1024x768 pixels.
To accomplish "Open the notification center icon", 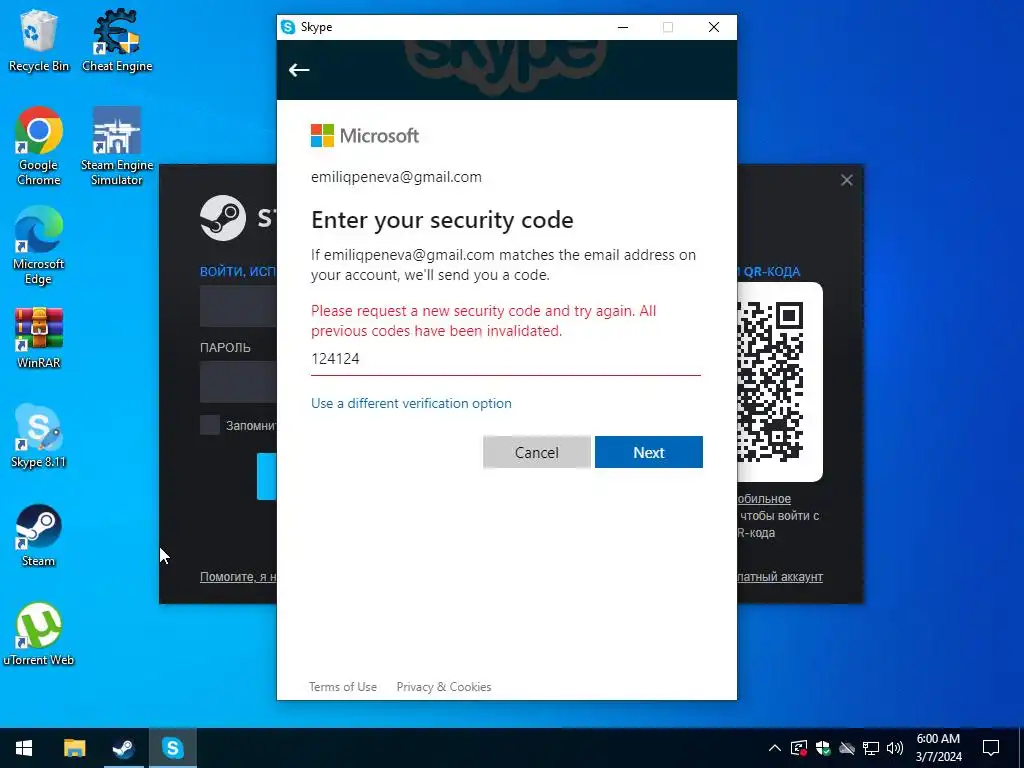I will (x=991, y=748).
